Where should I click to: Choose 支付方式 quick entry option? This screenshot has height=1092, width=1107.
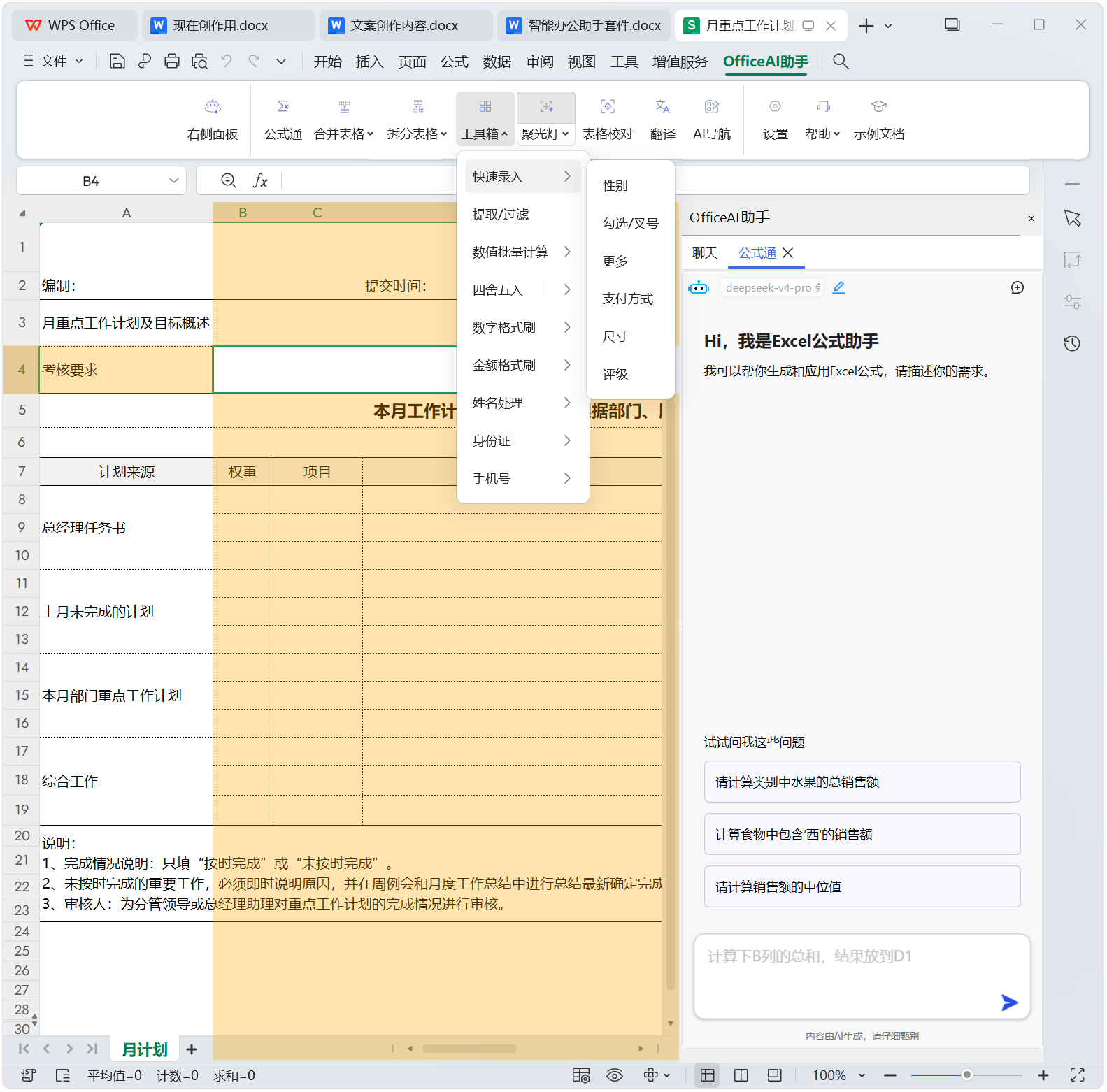pyautogui.click(x=630, y=299)
